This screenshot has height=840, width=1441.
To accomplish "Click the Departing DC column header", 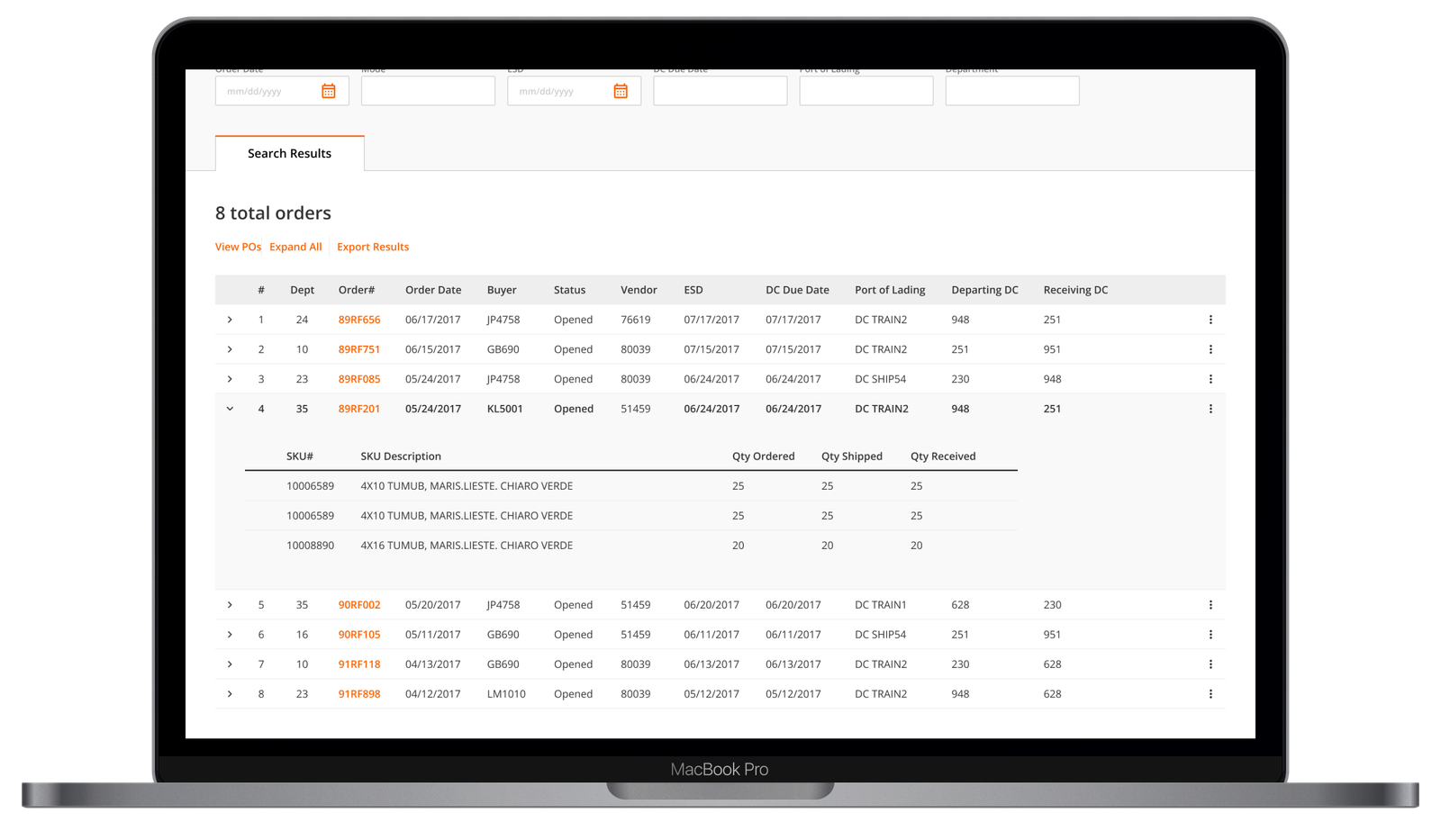I will pyautogui.click(x=984, y=290).
